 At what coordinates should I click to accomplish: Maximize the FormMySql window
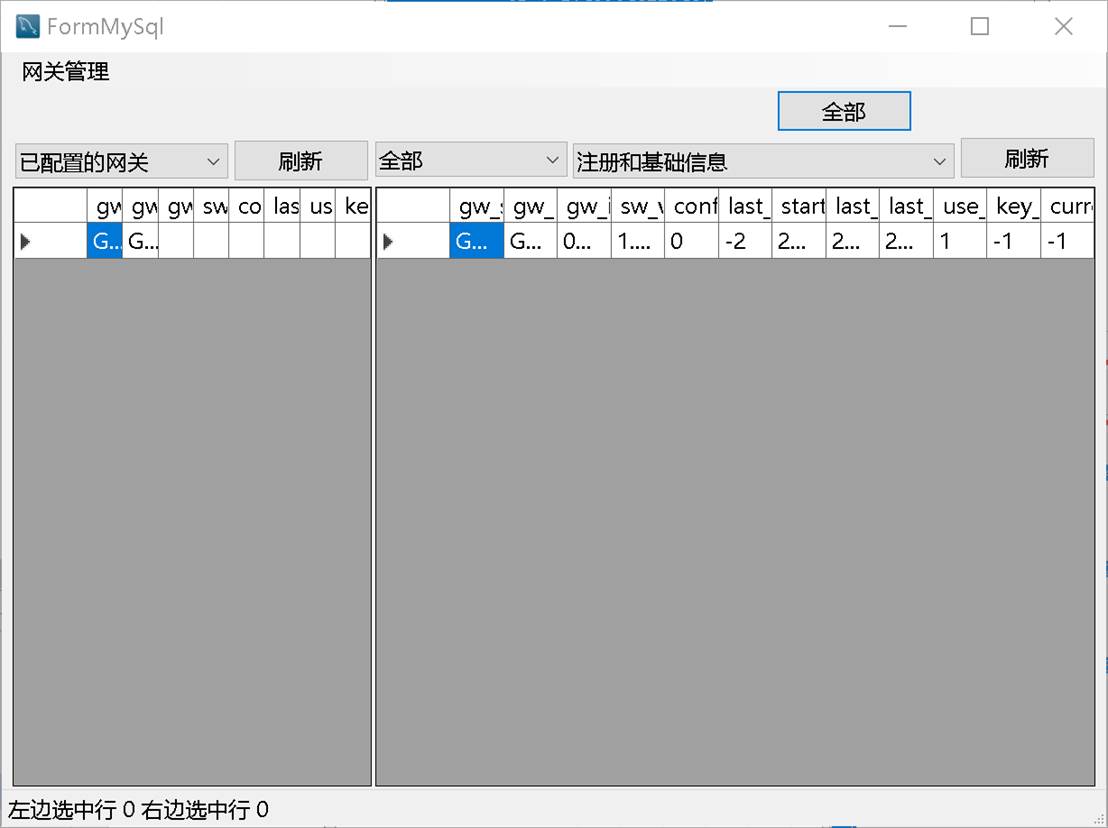tap(979, 26)
